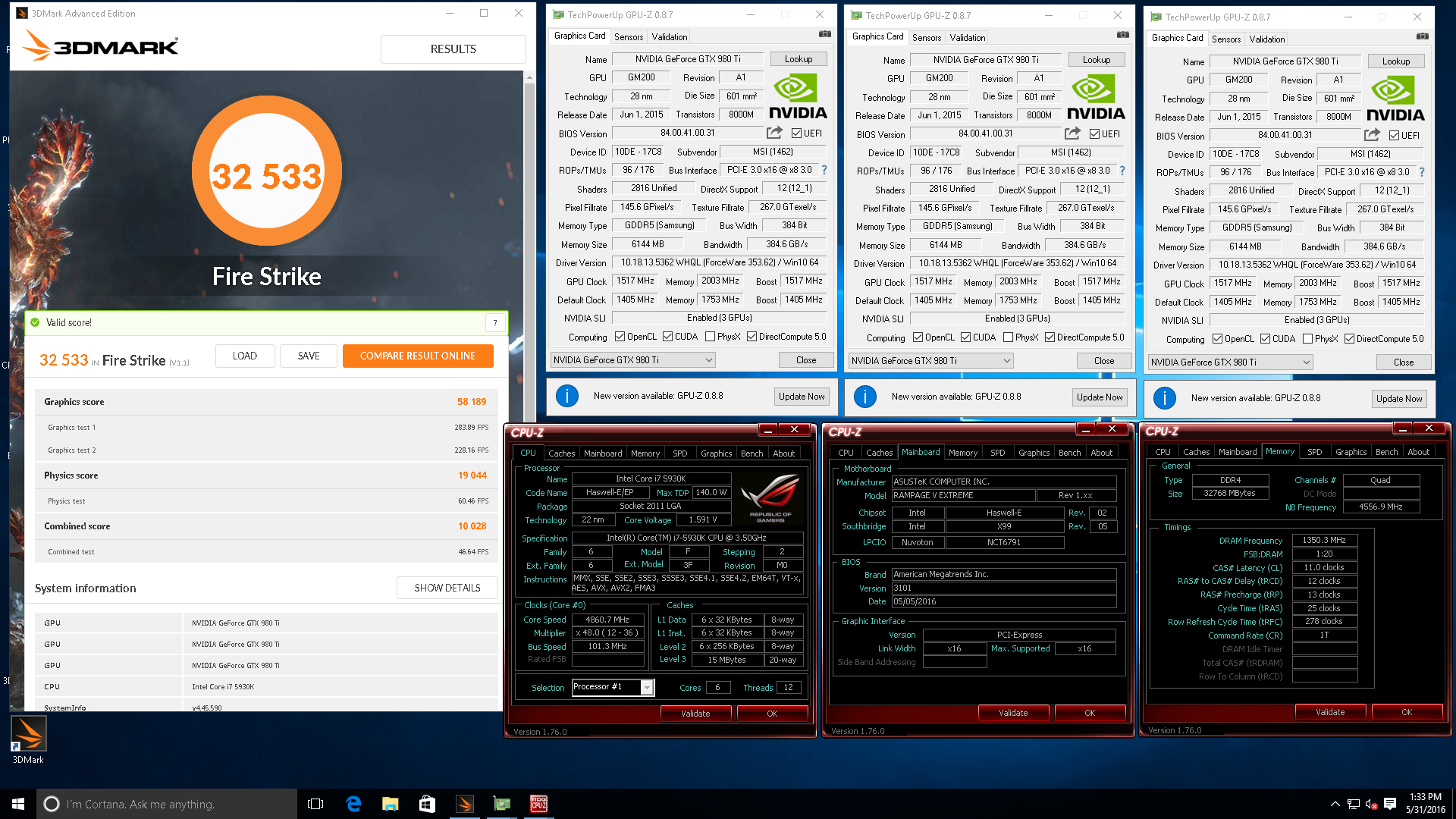Viewport: 1456px width, 819px height.
Task: Open Action Center notifications icon
Action: pyautogui.click(x=1390, y=804)
